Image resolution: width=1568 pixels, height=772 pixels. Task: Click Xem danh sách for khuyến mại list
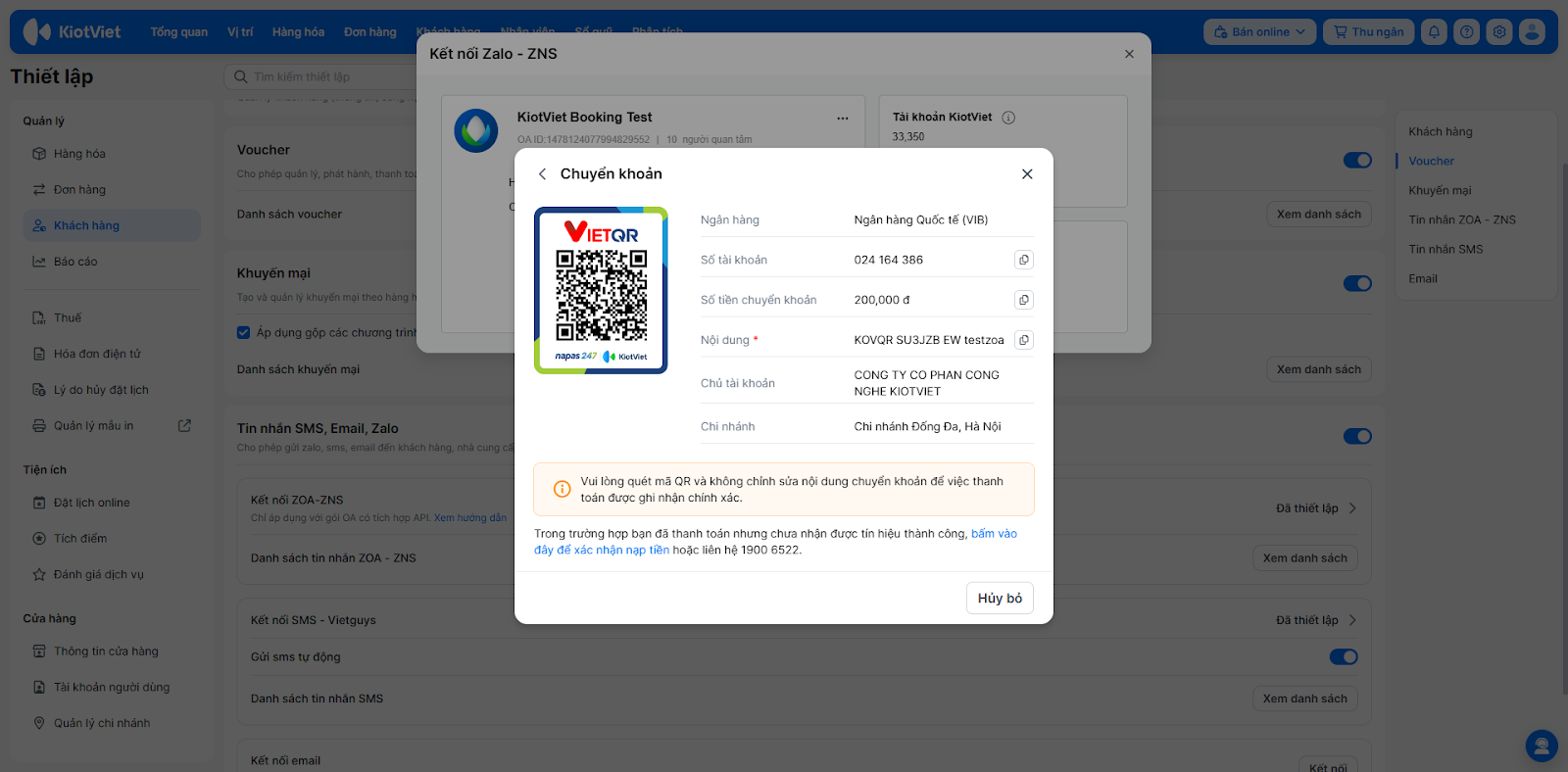1318,369
